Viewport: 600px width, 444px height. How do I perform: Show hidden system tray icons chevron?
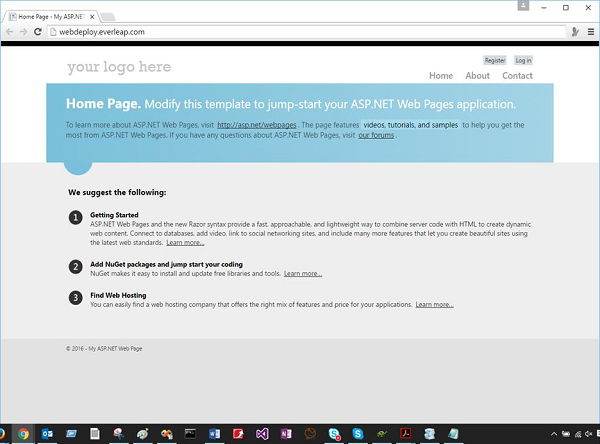[x=554, y=434]
